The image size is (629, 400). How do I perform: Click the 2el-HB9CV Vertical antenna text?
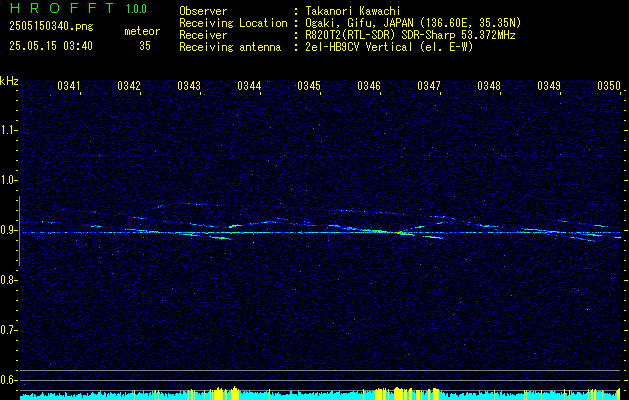coord(390,47)
